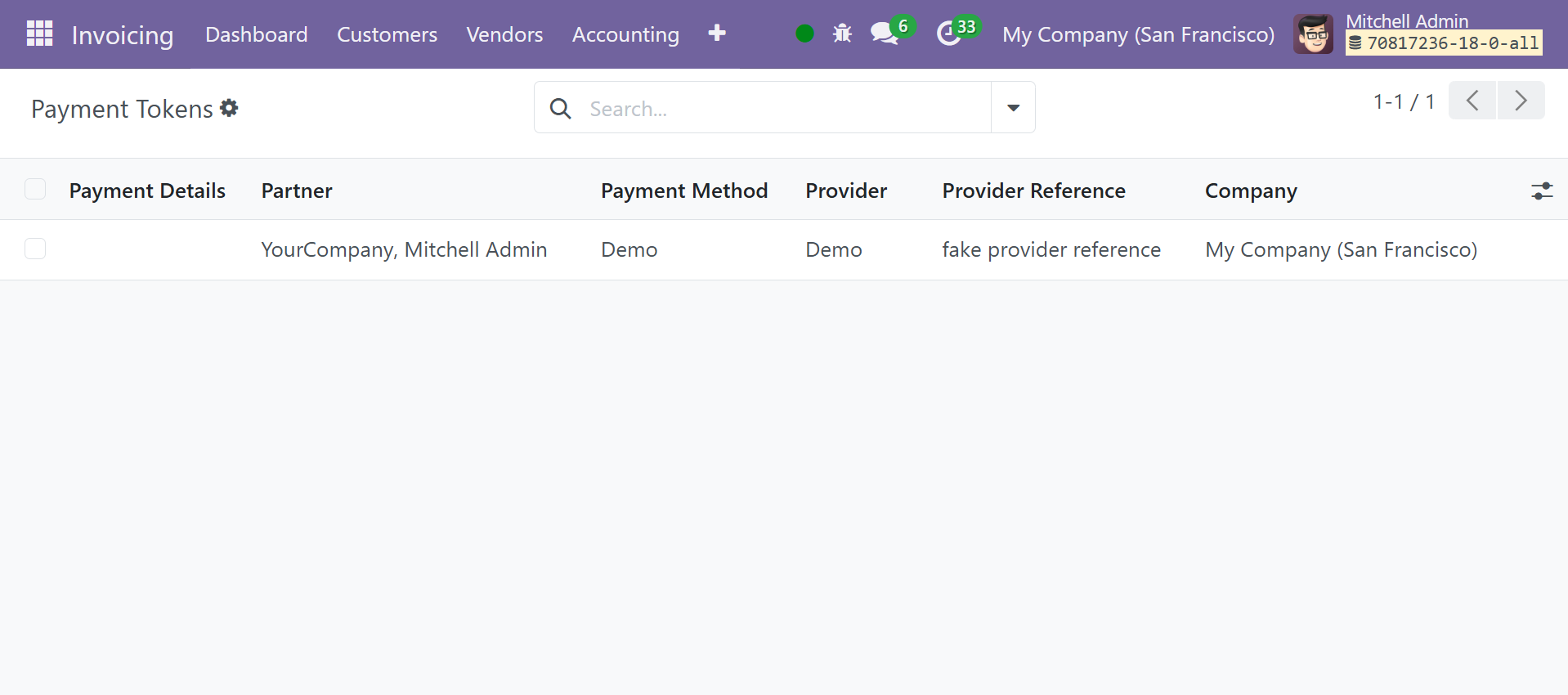The image size is (1568, 695).
Task: Click the magnifying glass search icon
Action: [560, 108]
